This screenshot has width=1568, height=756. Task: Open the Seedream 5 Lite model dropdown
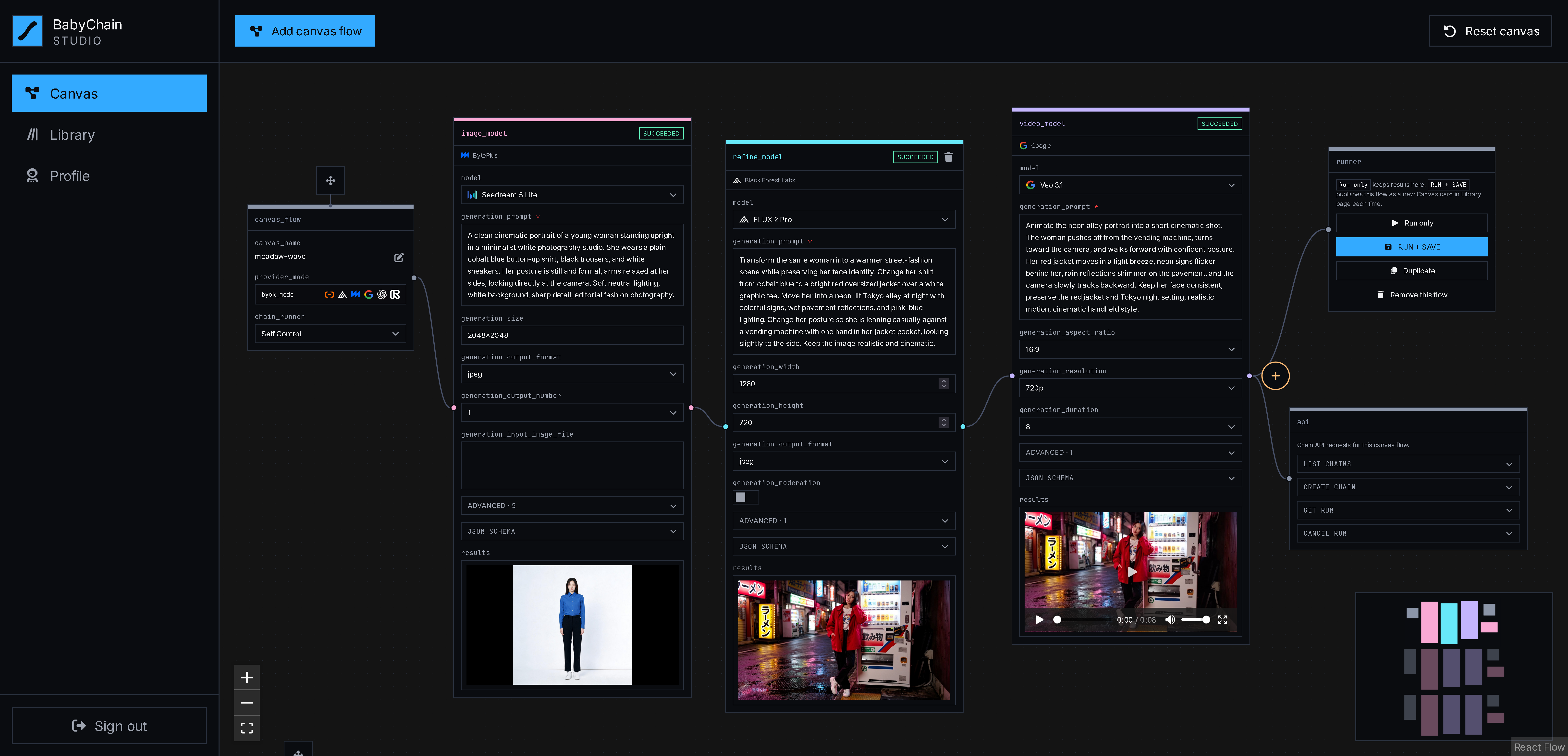(x=572, y=195)
